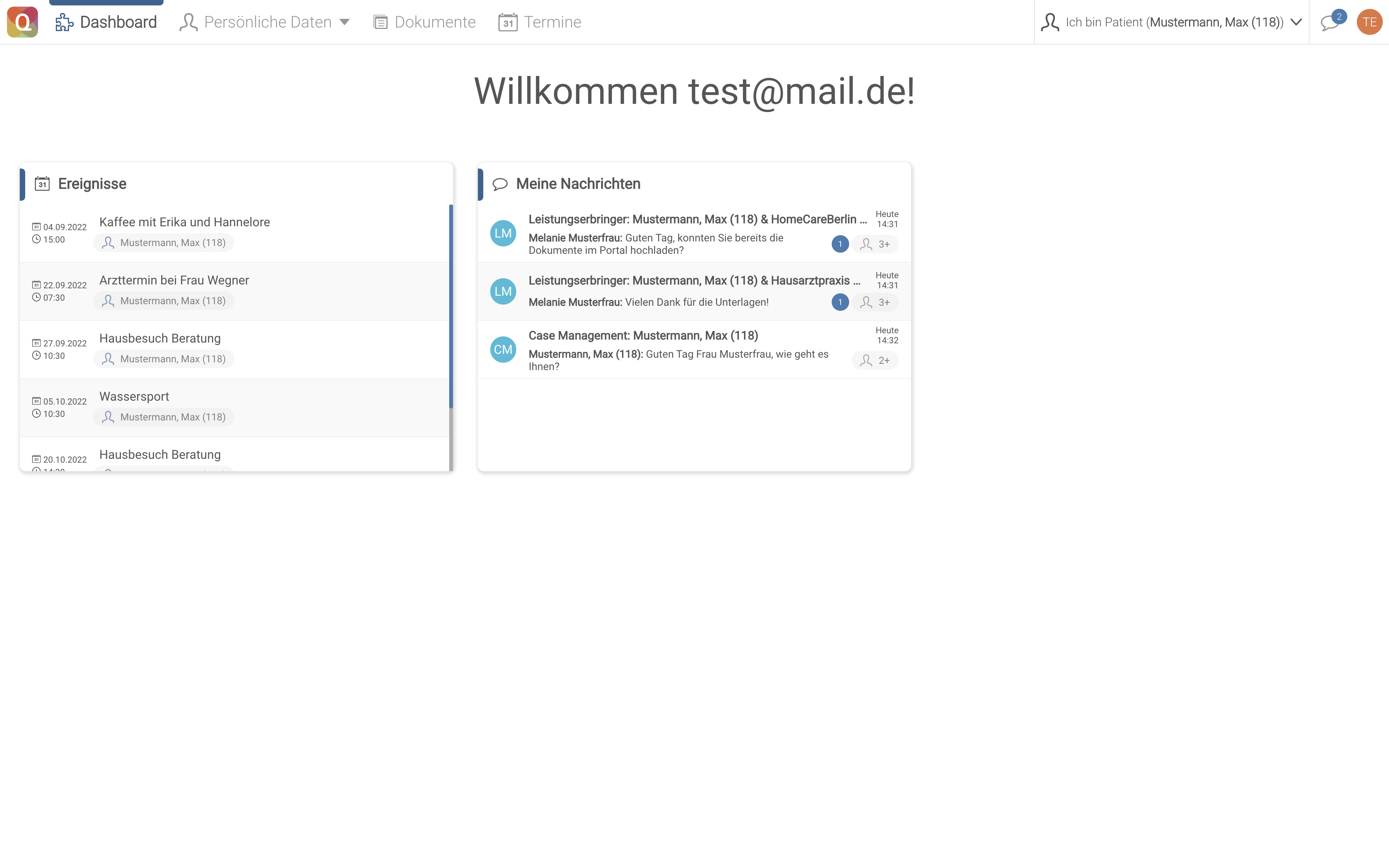Switch to the Dokumente tab
Viewport: 1389px width, 868px height.
click(x=424, y=22)
